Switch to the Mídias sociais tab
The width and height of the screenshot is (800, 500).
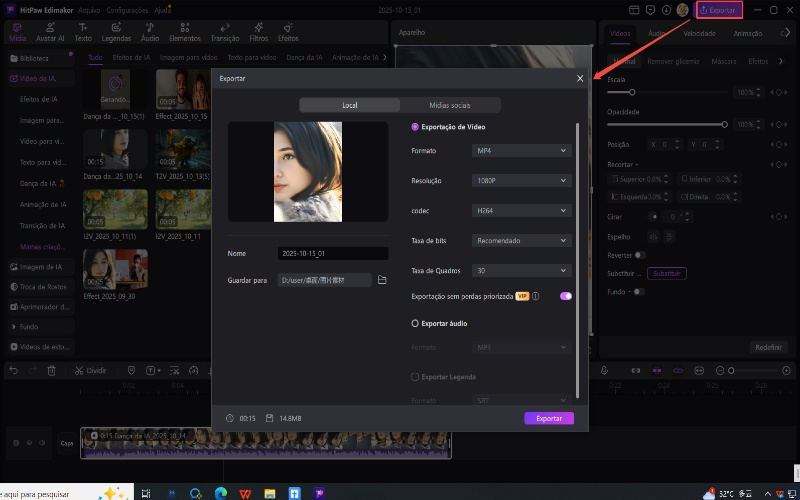(x=450, y=105)
